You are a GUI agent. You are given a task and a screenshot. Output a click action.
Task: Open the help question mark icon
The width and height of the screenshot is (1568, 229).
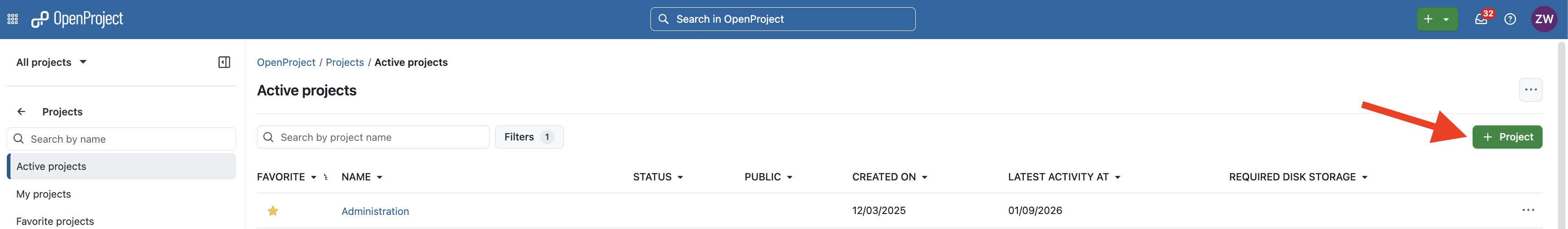[x=1510, y=20]
